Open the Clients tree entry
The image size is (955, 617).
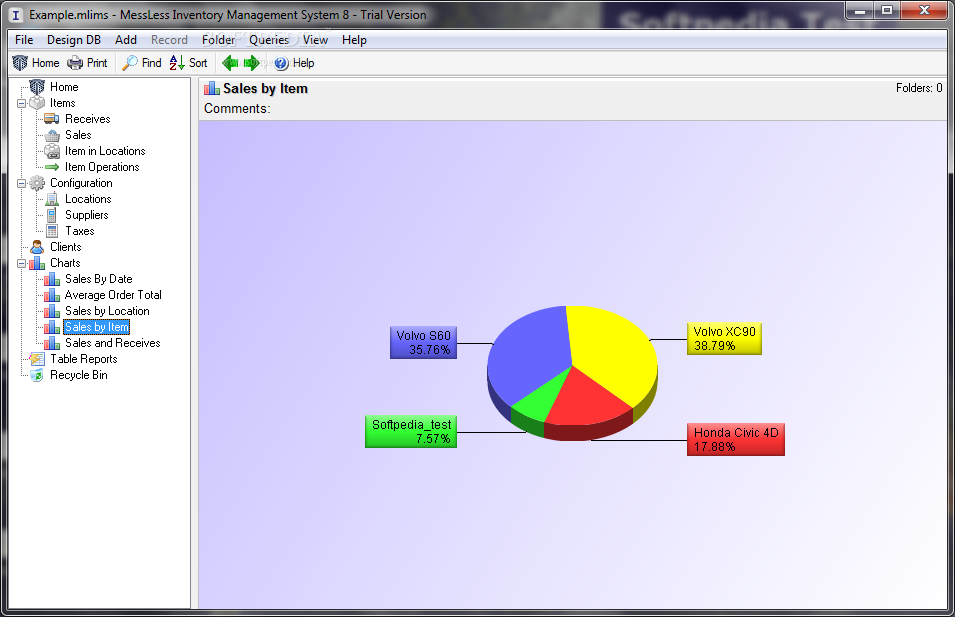pos(65,247)
